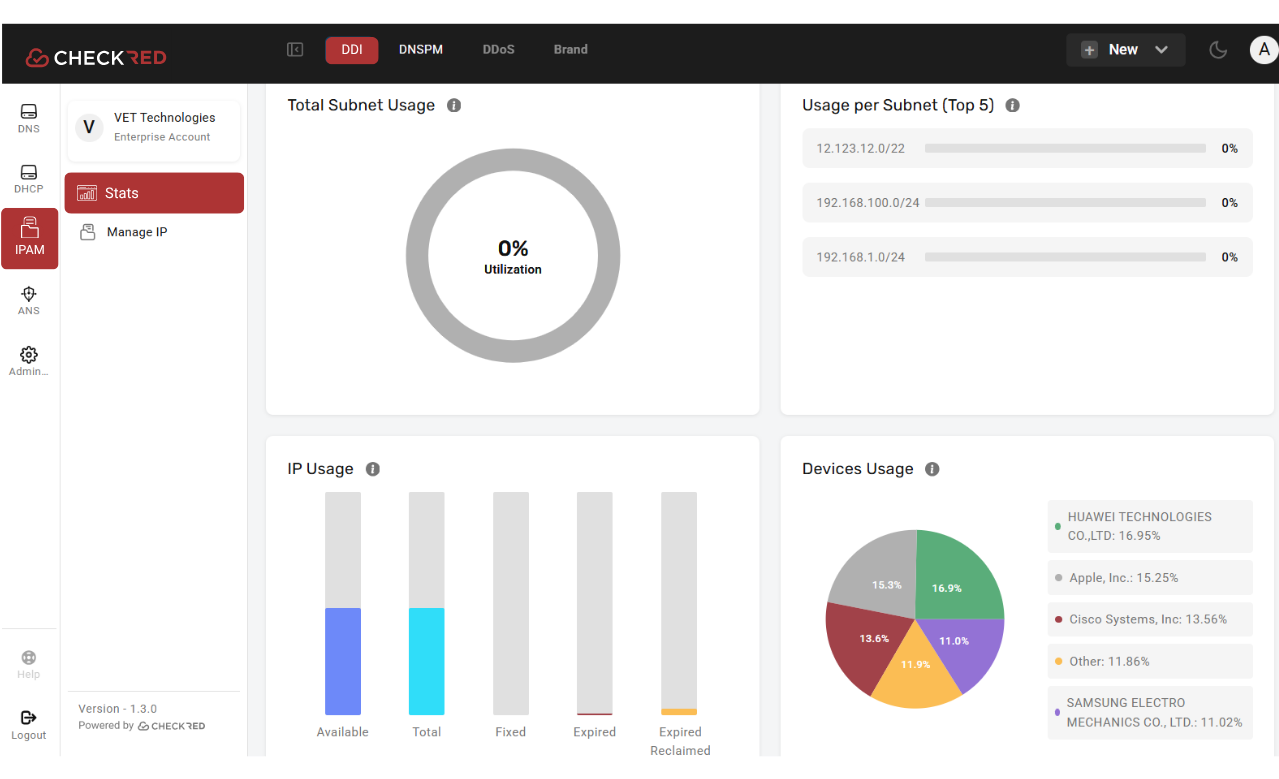1279x779 pixels.
Task: Expand the VET Technologies account card
Action: point(153,126)
